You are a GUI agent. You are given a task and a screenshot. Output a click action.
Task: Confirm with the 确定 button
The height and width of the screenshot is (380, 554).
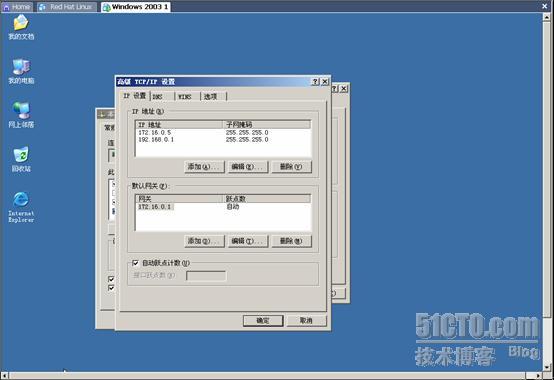tap(263, 320)
